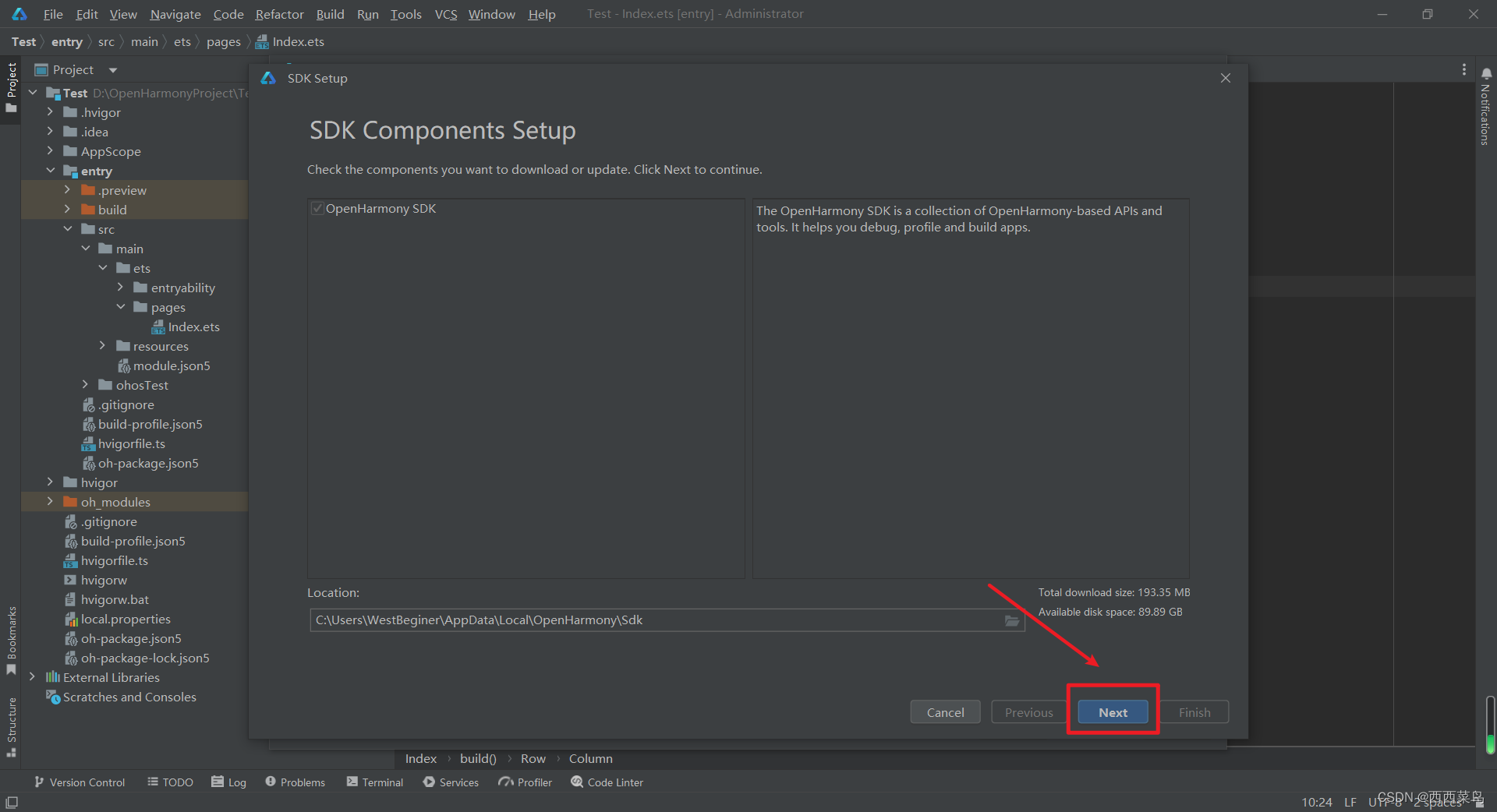This screenshot has height=812, width=1497.
Task: Expand the resources folder
Action: click(102, 346)
